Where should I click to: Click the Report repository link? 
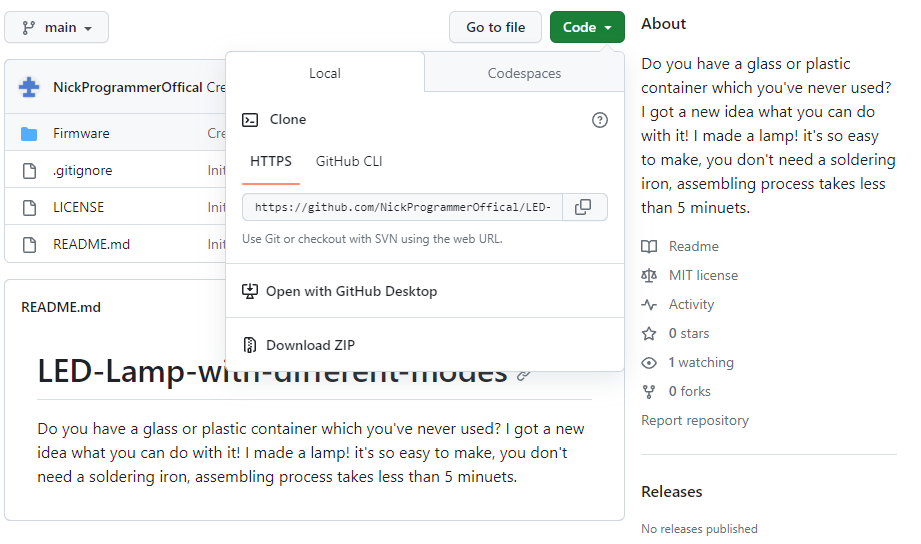695,421
